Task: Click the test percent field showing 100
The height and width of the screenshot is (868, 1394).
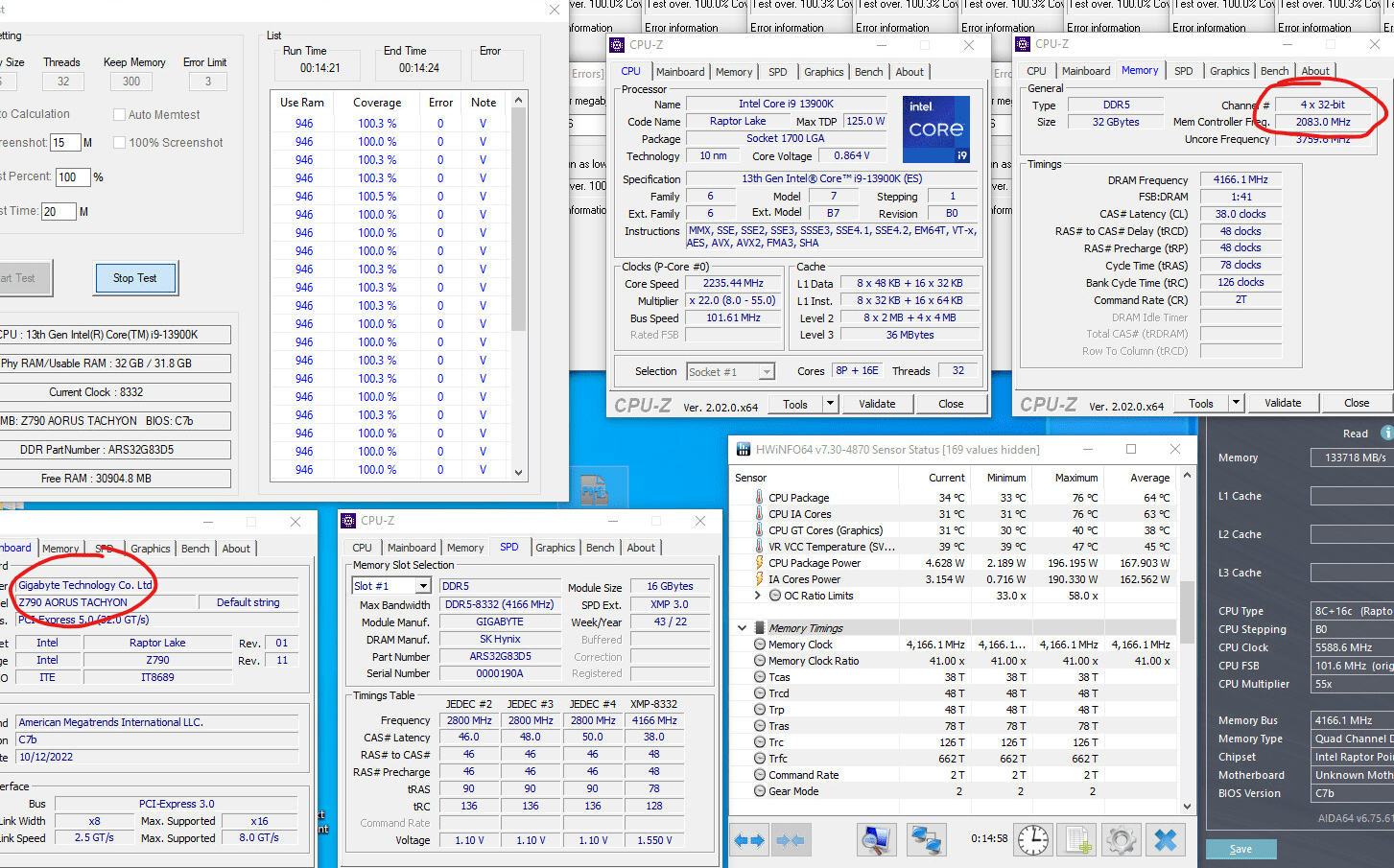Action: tap(73, 177)
